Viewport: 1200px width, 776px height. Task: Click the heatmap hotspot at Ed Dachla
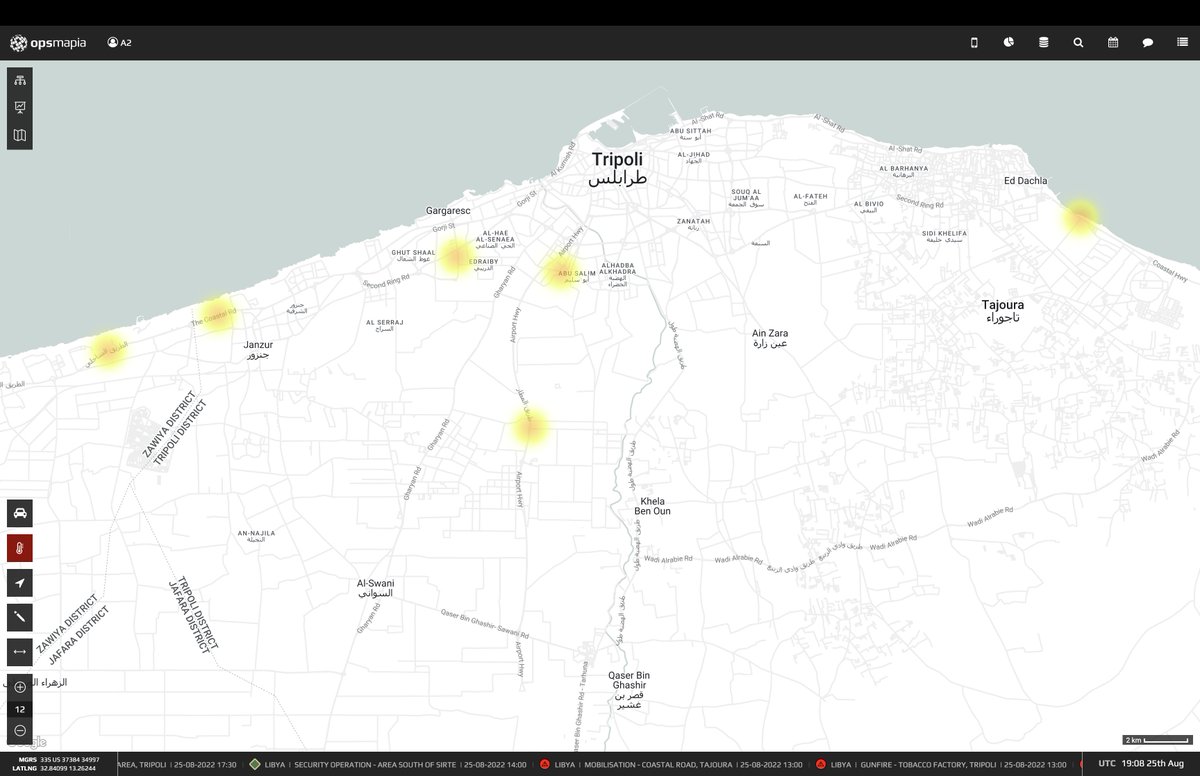(x=1081, y=217)
